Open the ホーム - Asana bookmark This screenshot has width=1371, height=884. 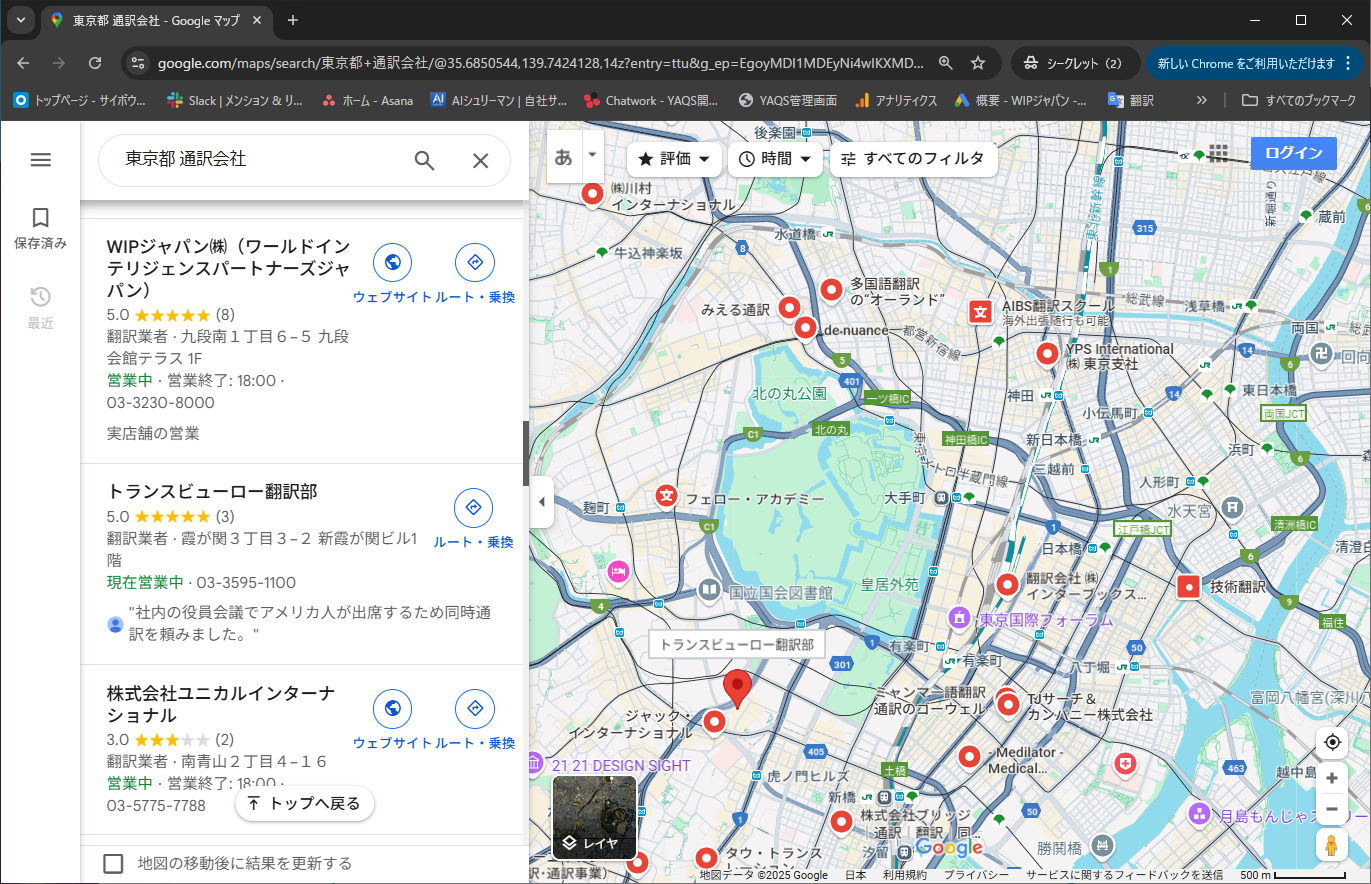click(367, 100)
